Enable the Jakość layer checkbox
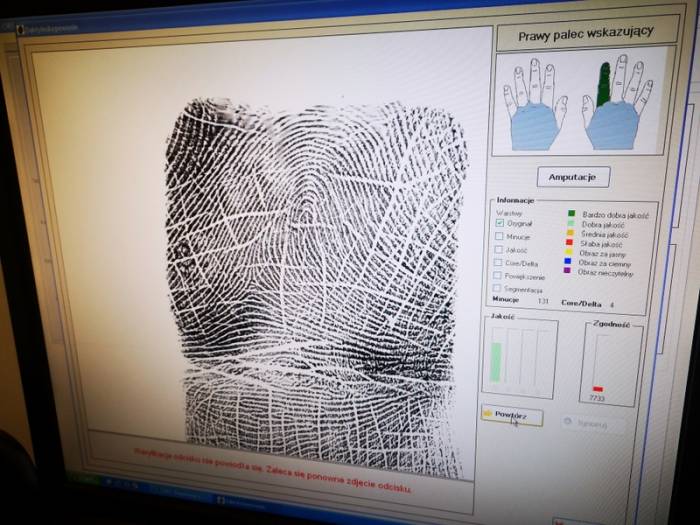 point(500,250)
